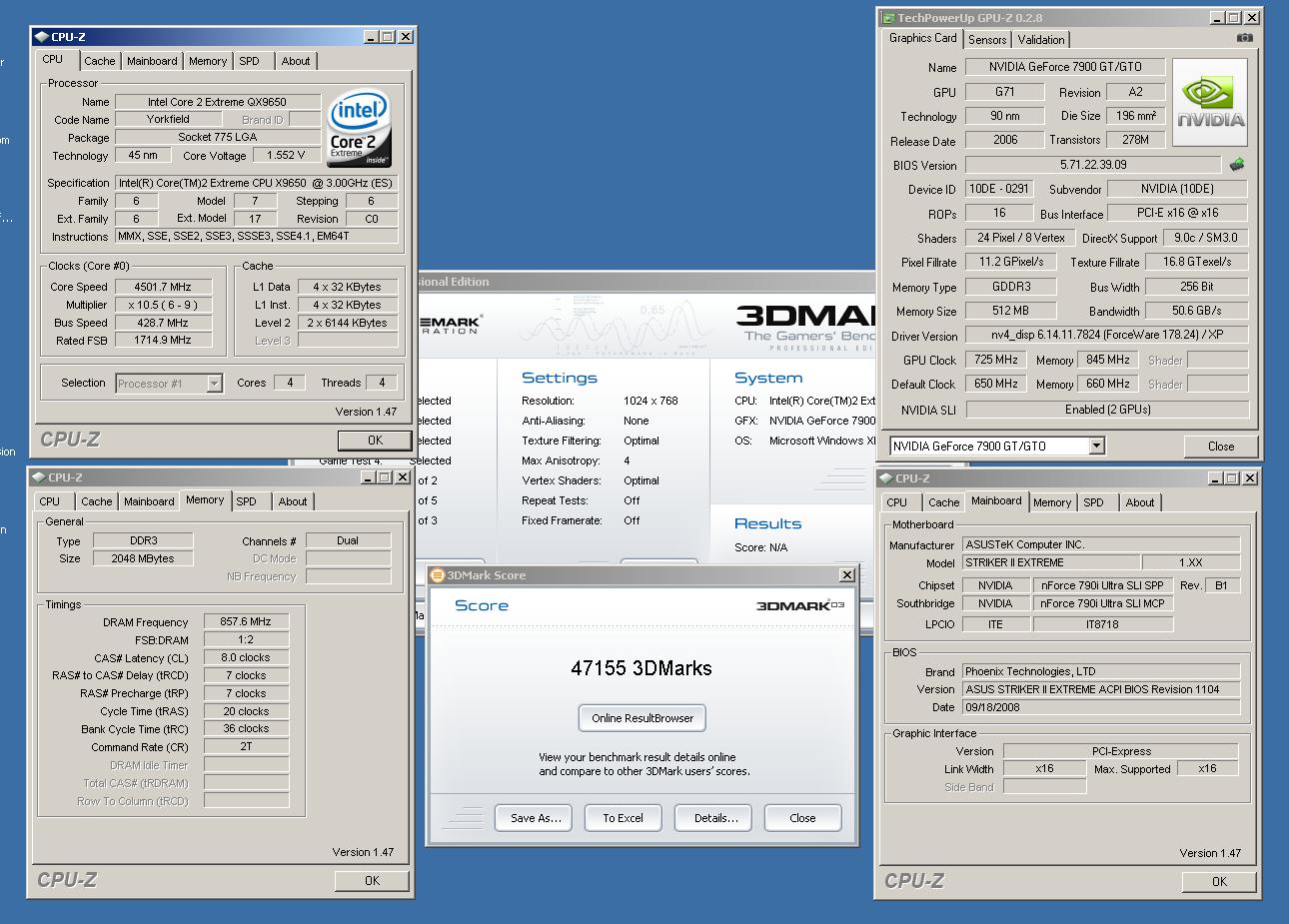
Task: Click the Resolution setting 1024 x 768 in 3DMark
Action: 649,401
